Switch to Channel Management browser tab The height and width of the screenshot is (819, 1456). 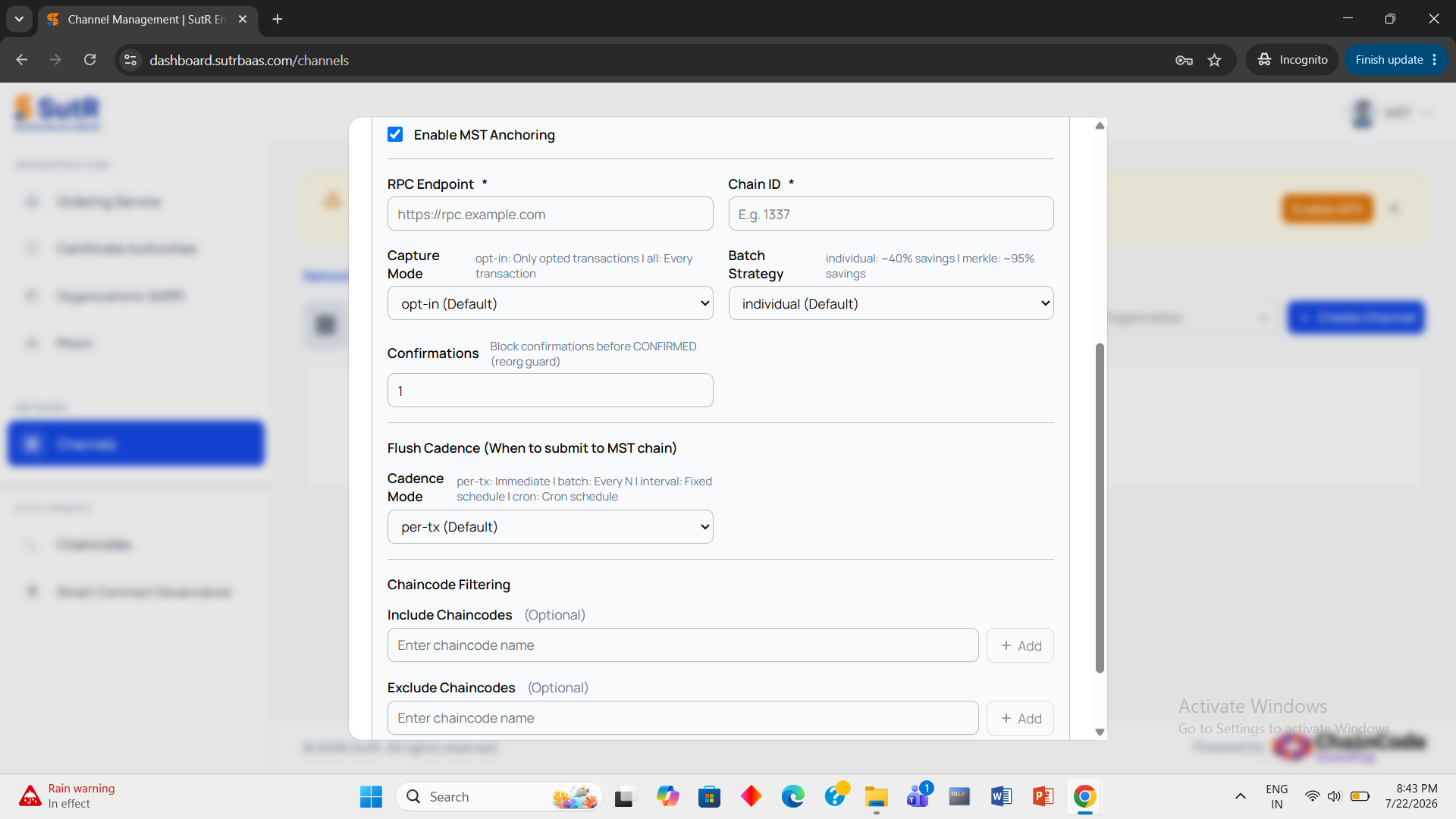tap(147, 19)
